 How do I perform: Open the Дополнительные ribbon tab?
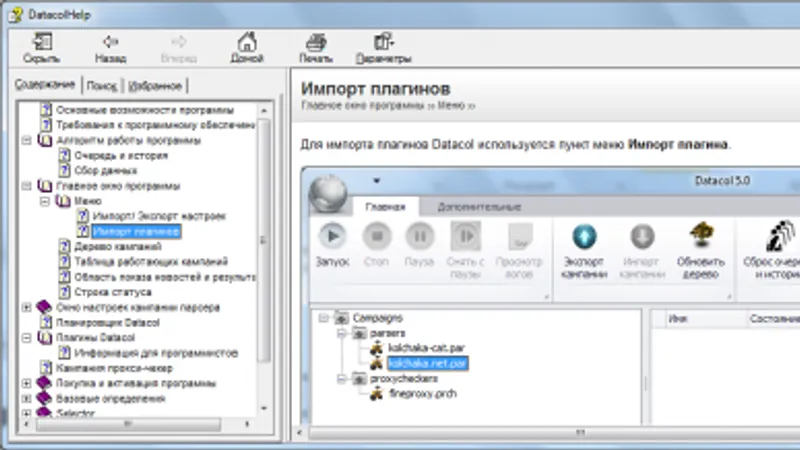479,207
